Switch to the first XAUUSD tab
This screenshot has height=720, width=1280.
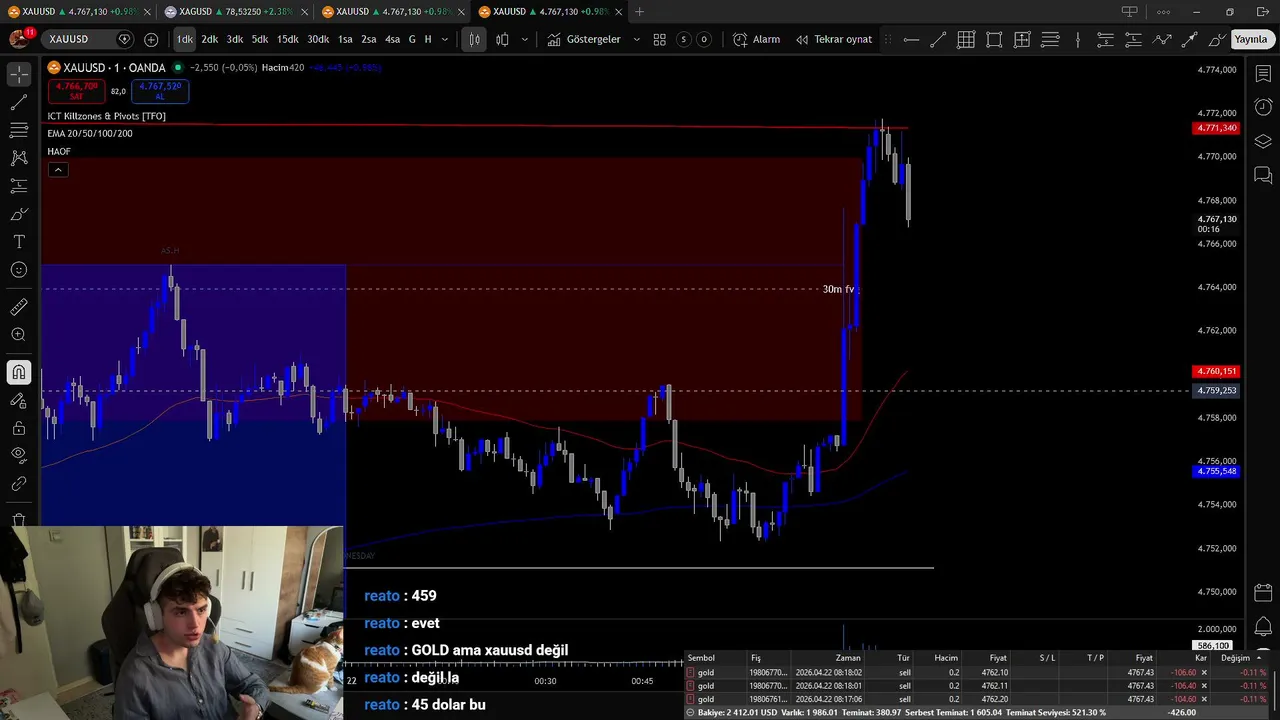click(76, 12)
